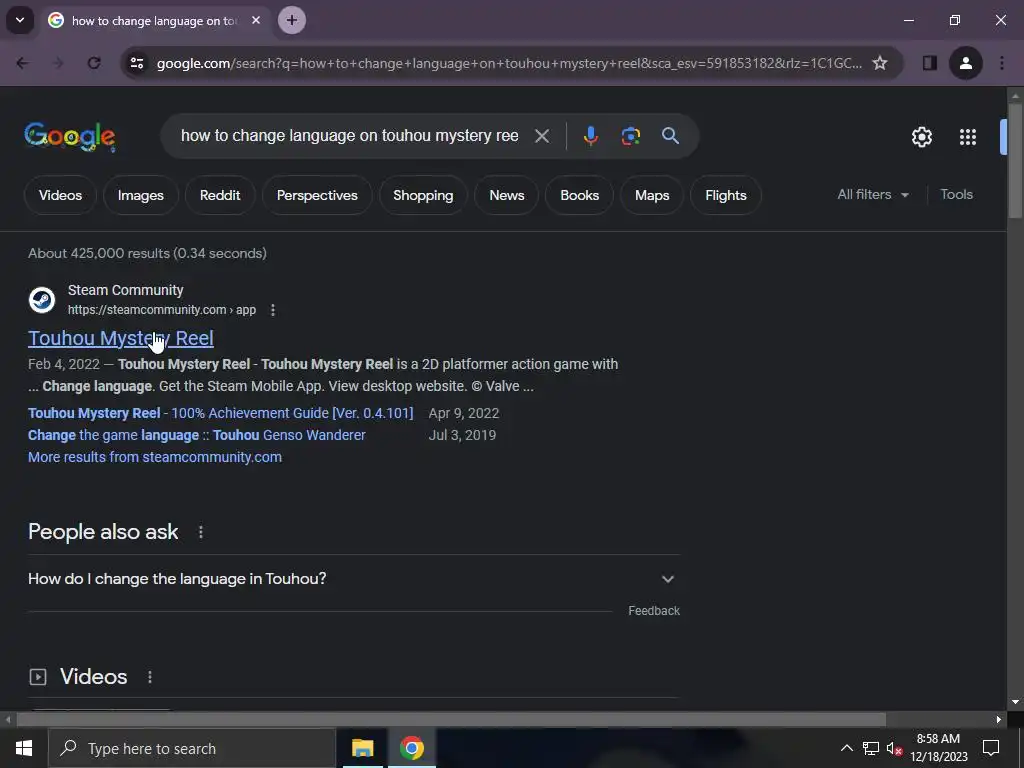
Task: Open the All filters dropdown
Action: [873, 195]
